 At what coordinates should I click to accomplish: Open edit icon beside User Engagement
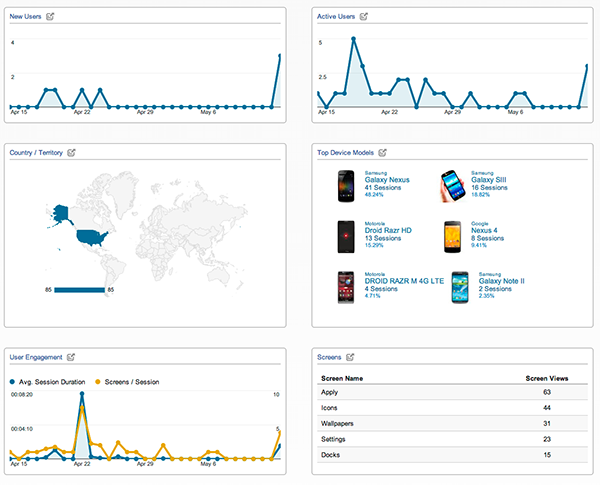tap(71, 357)
